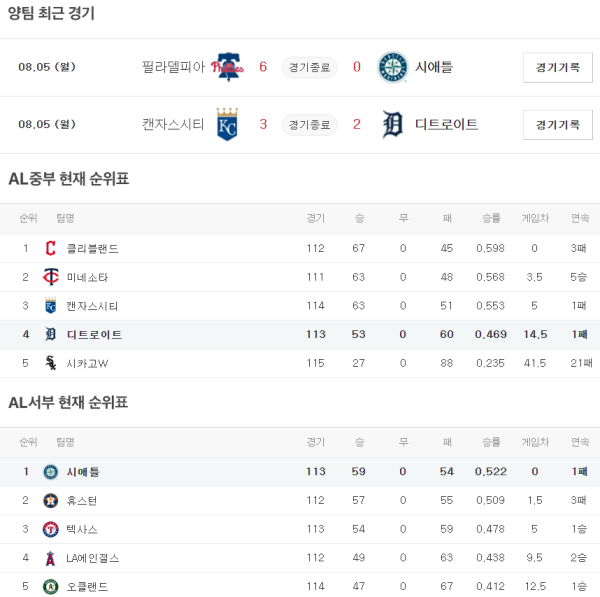
Task: Click the LA Angels logo
Action: click(x=51, y=558)
